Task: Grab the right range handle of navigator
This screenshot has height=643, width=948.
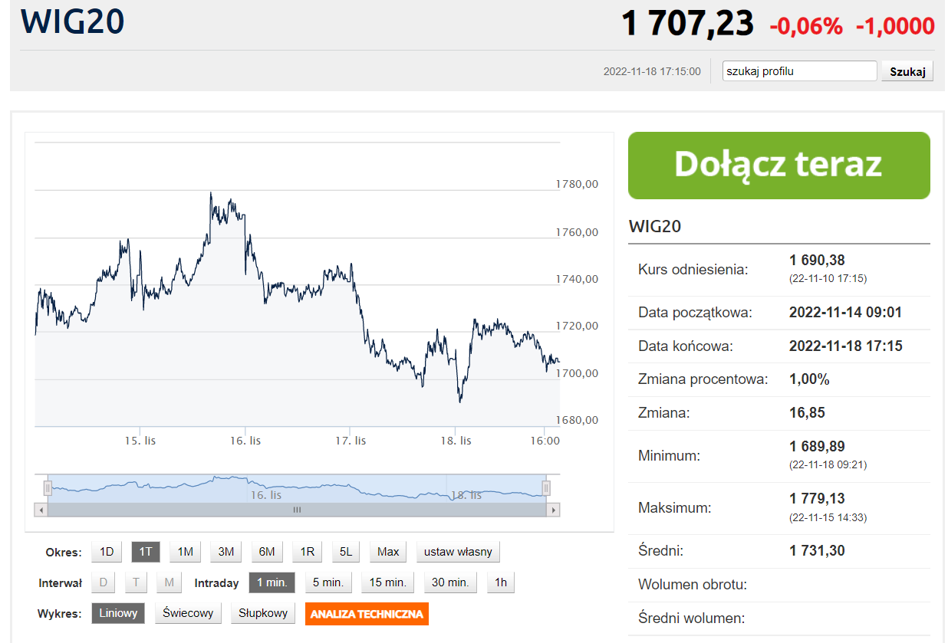Action: [x=546, y=487]
